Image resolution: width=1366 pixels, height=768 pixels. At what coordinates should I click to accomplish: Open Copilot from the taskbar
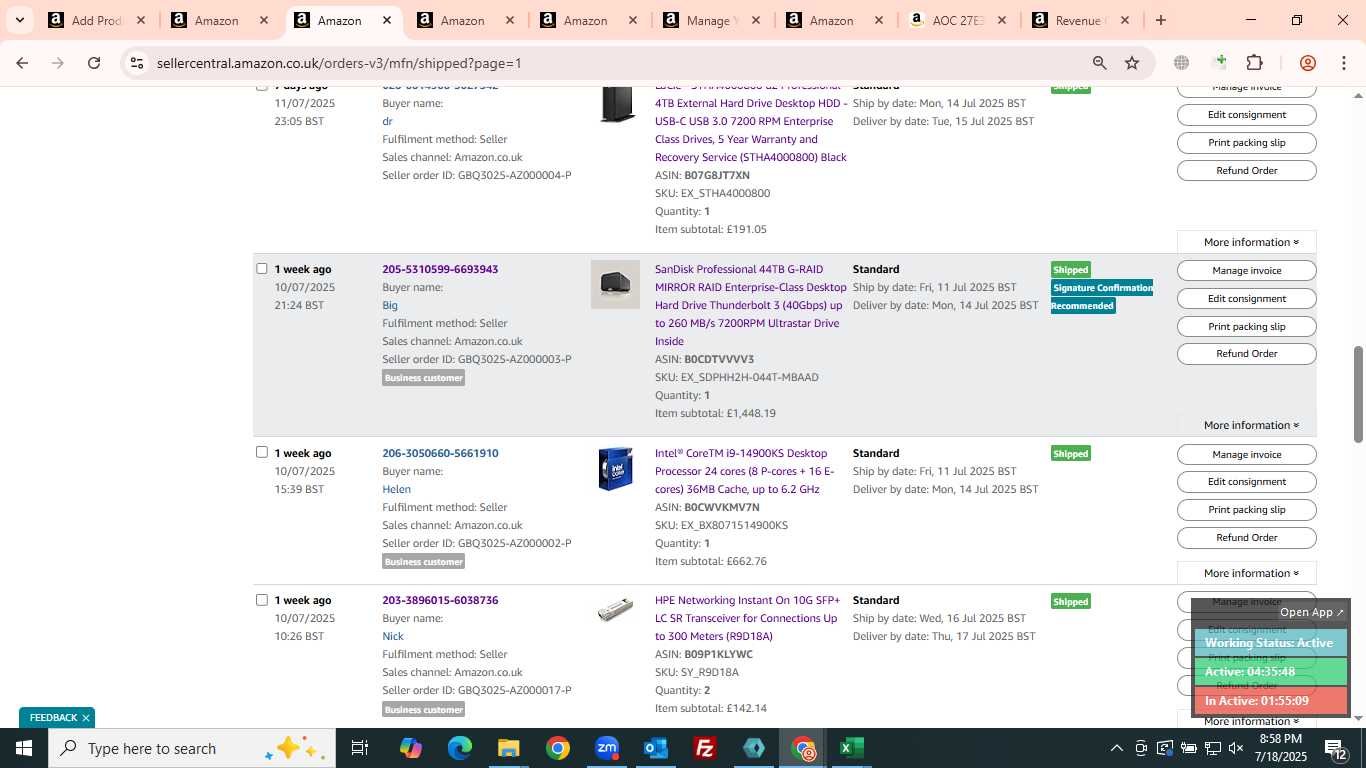point(410,748)
